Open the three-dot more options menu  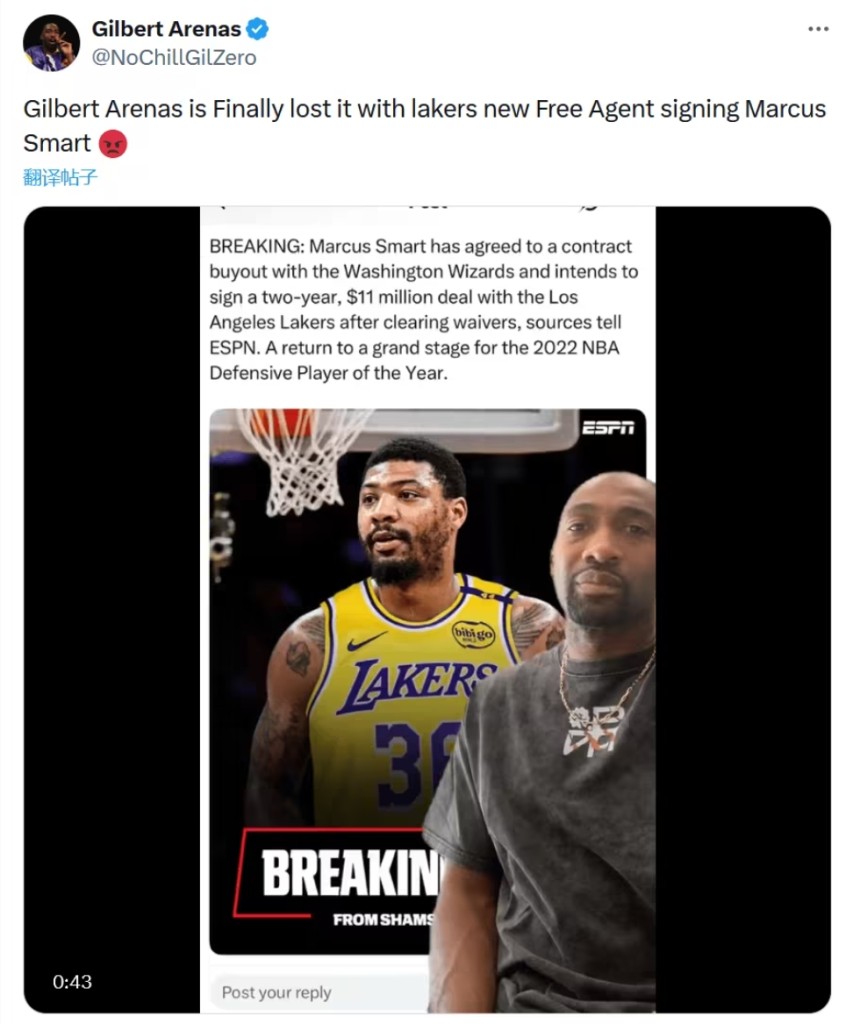tap(818, 29)
